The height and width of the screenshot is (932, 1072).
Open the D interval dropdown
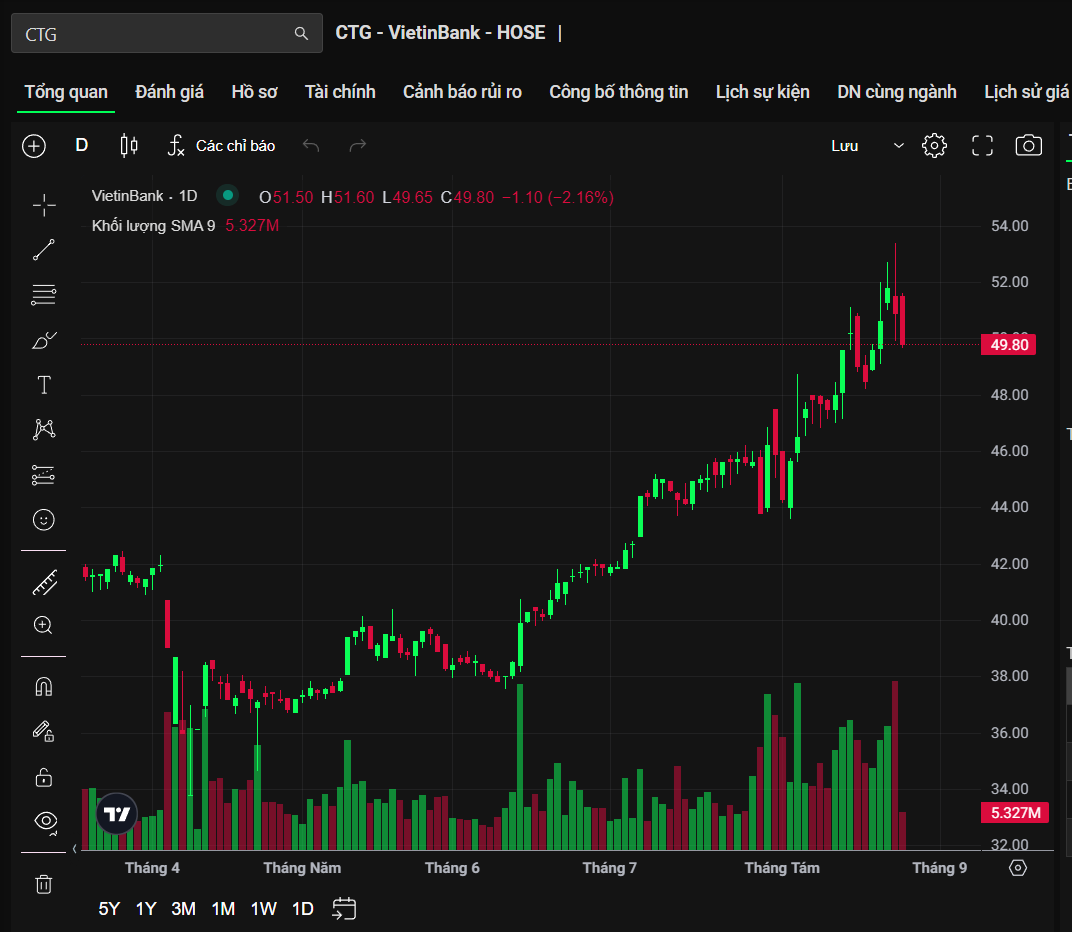click(81, 145)
